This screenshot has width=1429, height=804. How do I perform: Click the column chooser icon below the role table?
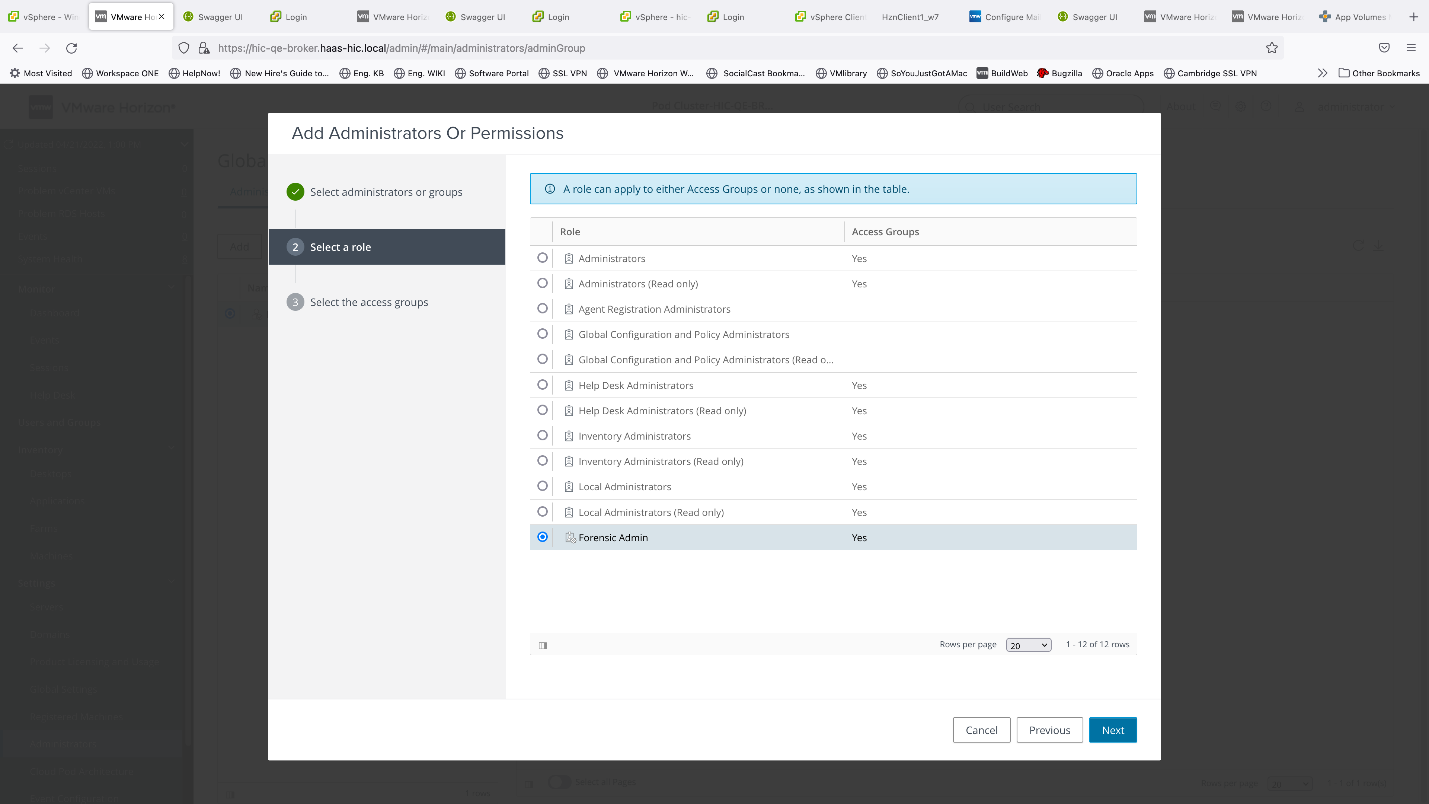[542, 644]
